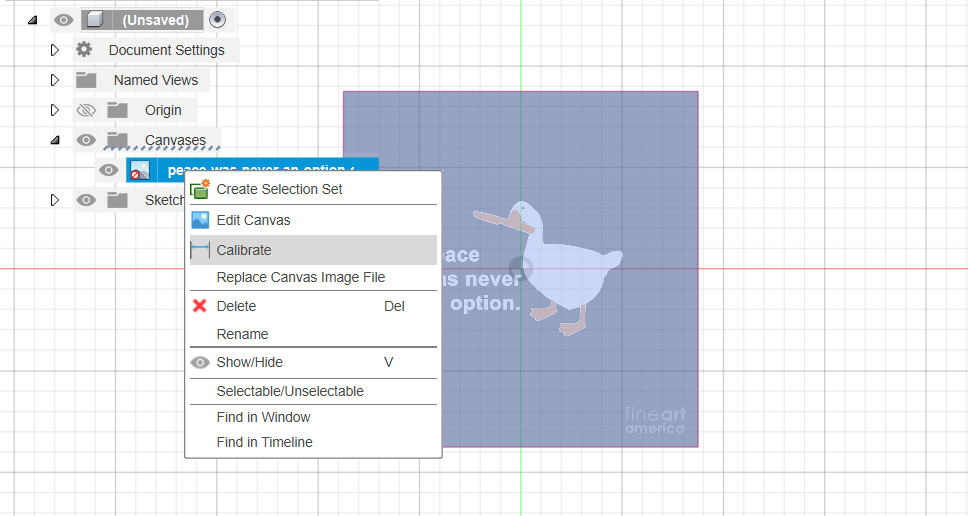Viewport: 968px width, 516px height.
Task: Select Show/Hide menu entry
Action: click(314, 362)
